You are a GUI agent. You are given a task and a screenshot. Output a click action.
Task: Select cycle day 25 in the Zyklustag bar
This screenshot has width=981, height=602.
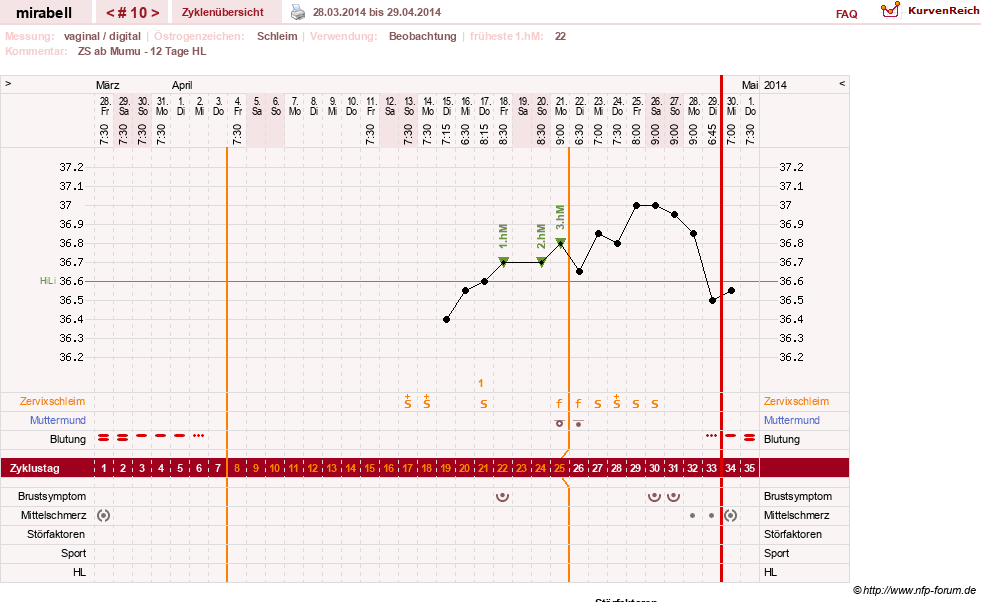point(559,468)
